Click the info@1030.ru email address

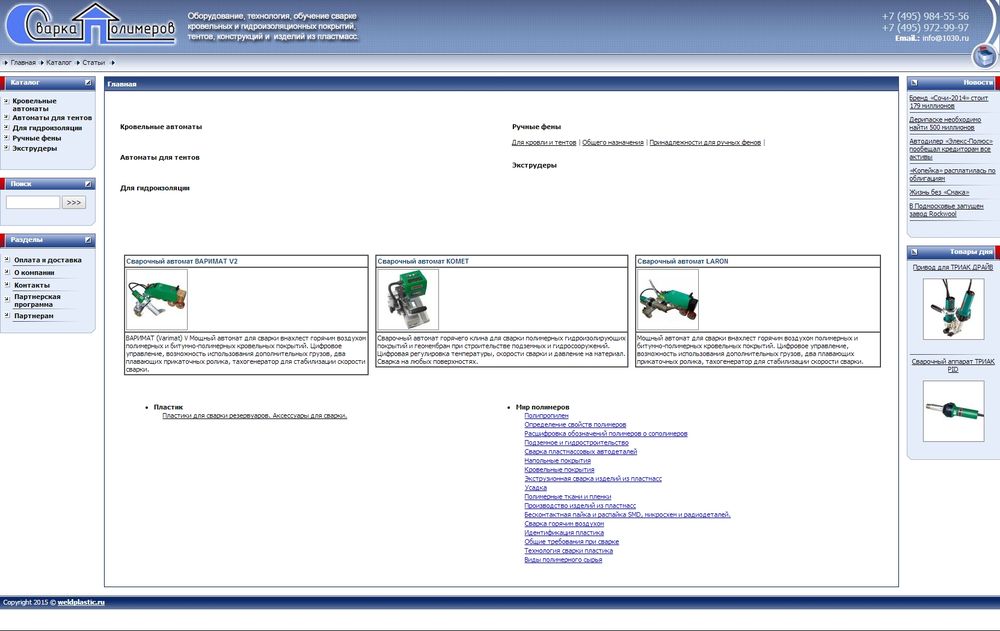945,38
